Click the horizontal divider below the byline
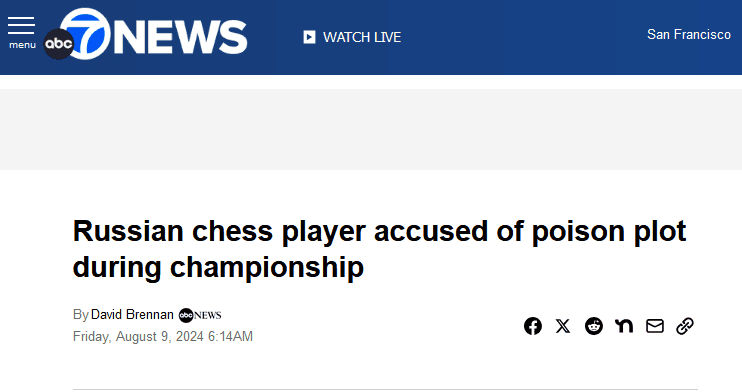742x392 pixels. (x=385, y=390)
